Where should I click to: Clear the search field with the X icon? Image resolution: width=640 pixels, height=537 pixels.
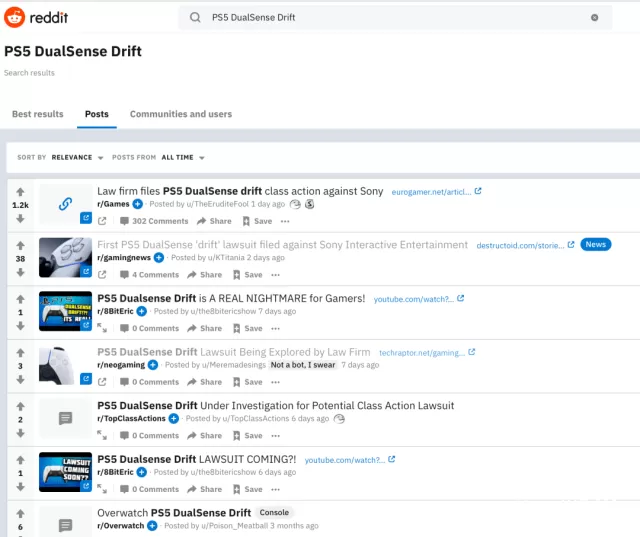[594, 17]
